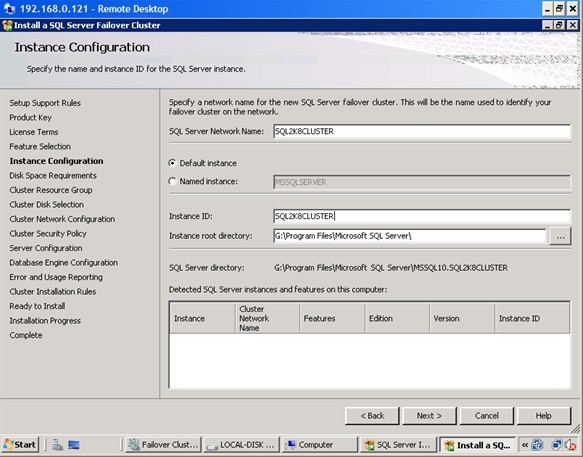
Task: Click the Remote Desktop title bar icon
Action: (9, 9)
